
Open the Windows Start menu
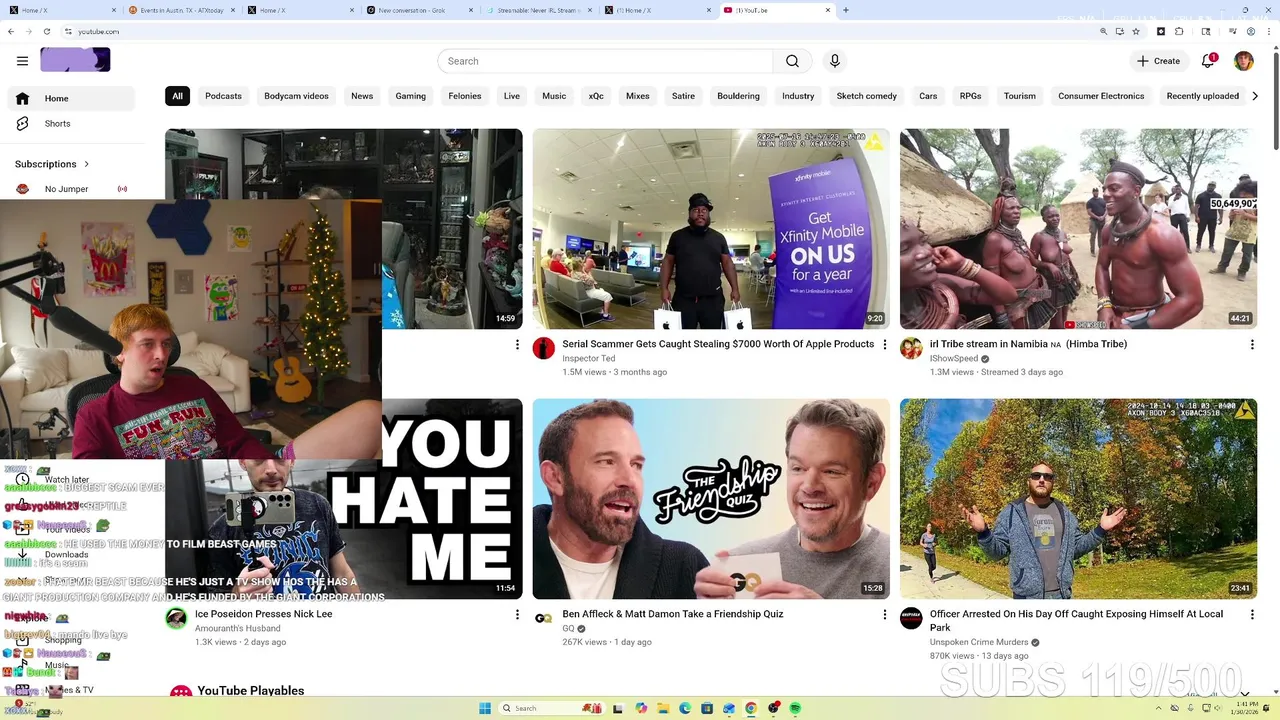[x=485, y=708]
